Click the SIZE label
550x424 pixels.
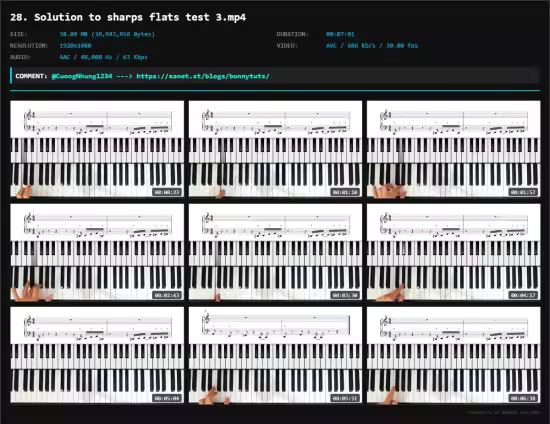(19, 34)
